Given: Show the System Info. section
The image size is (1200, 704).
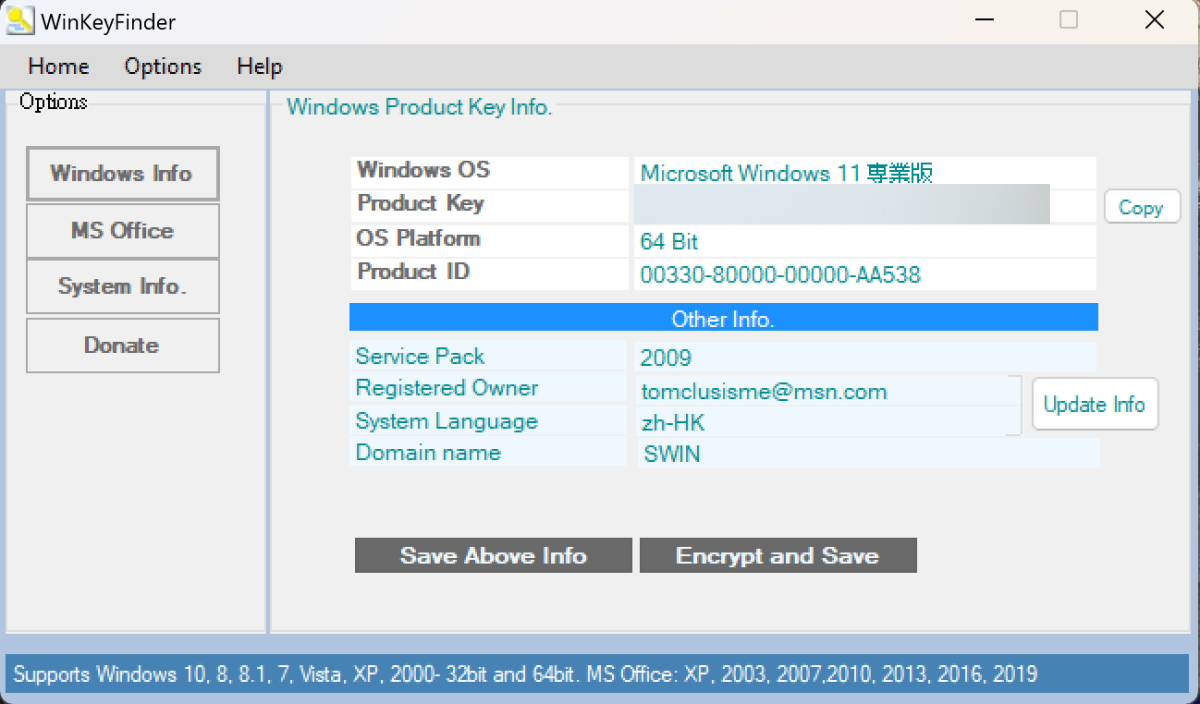Looking at the screenshot, I should coord(122,287).
